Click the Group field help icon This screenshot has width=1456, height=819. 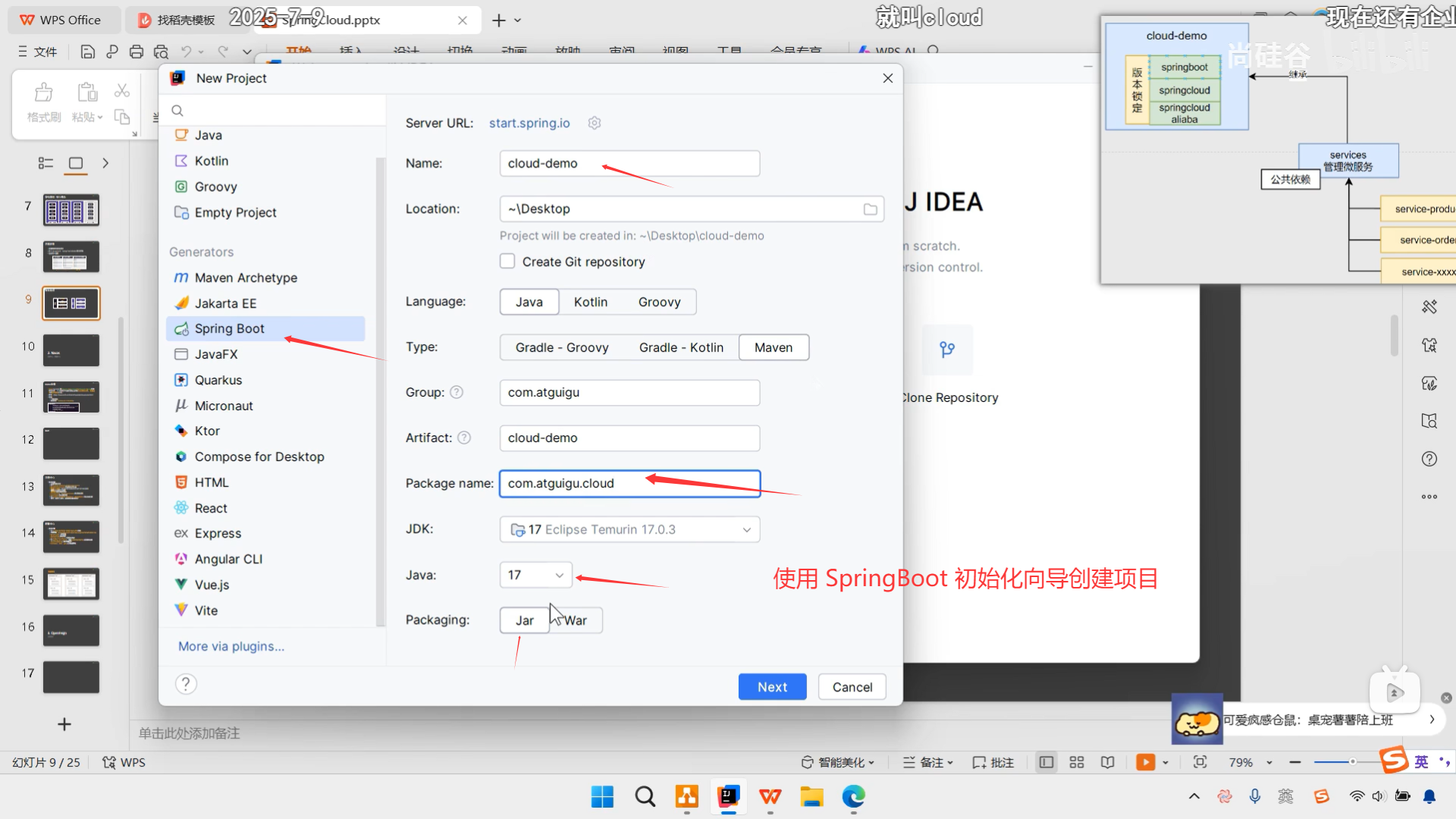457,392
